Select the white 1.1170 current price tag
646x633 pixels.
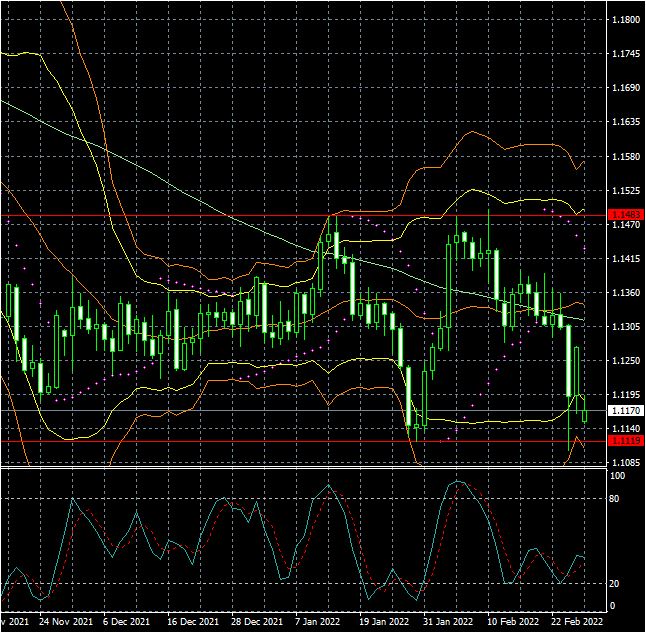(x=626, y=410)
